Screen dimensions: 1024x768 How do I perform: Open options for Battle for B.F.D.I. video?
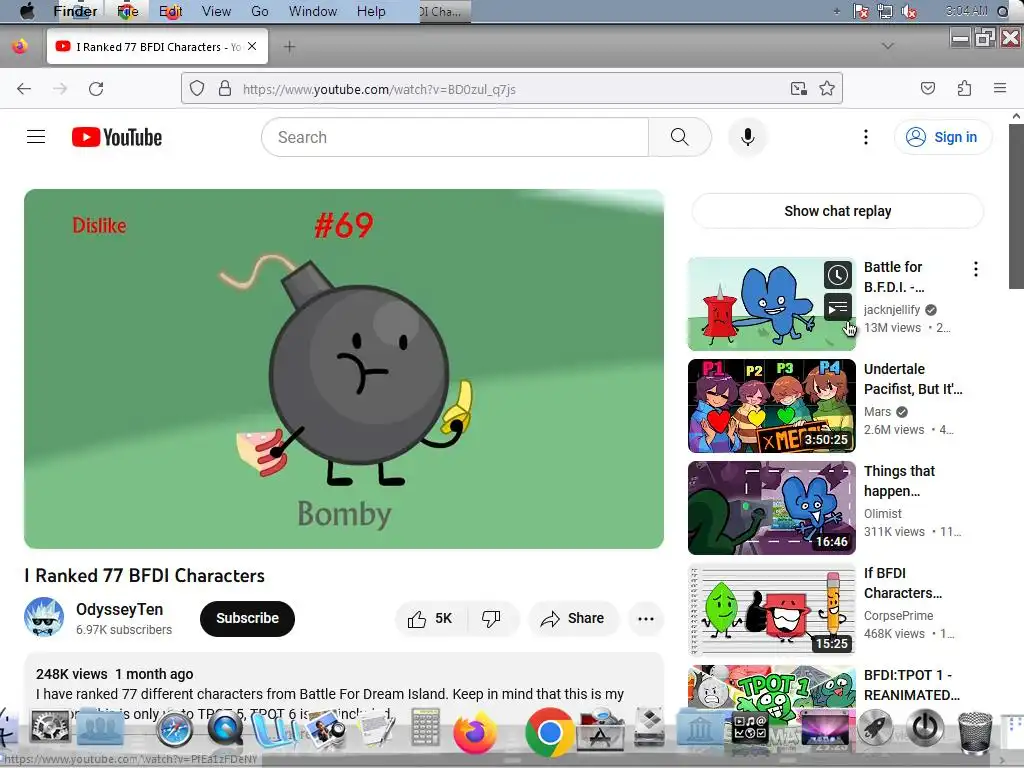976,269
